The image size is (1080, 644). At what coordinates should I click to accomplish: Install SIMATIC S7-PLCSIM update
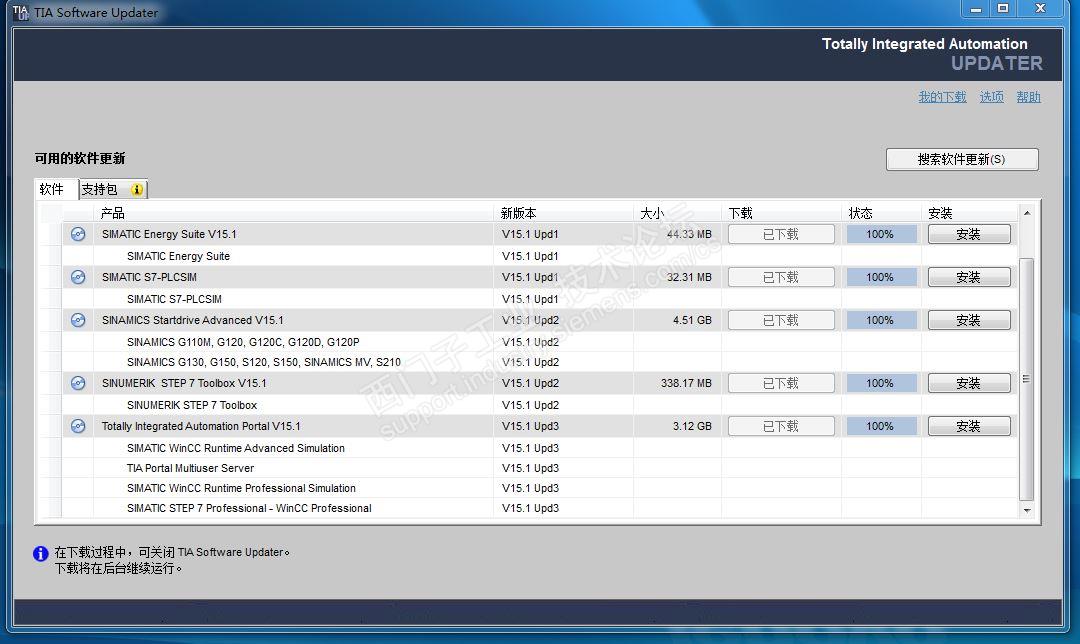969,277
